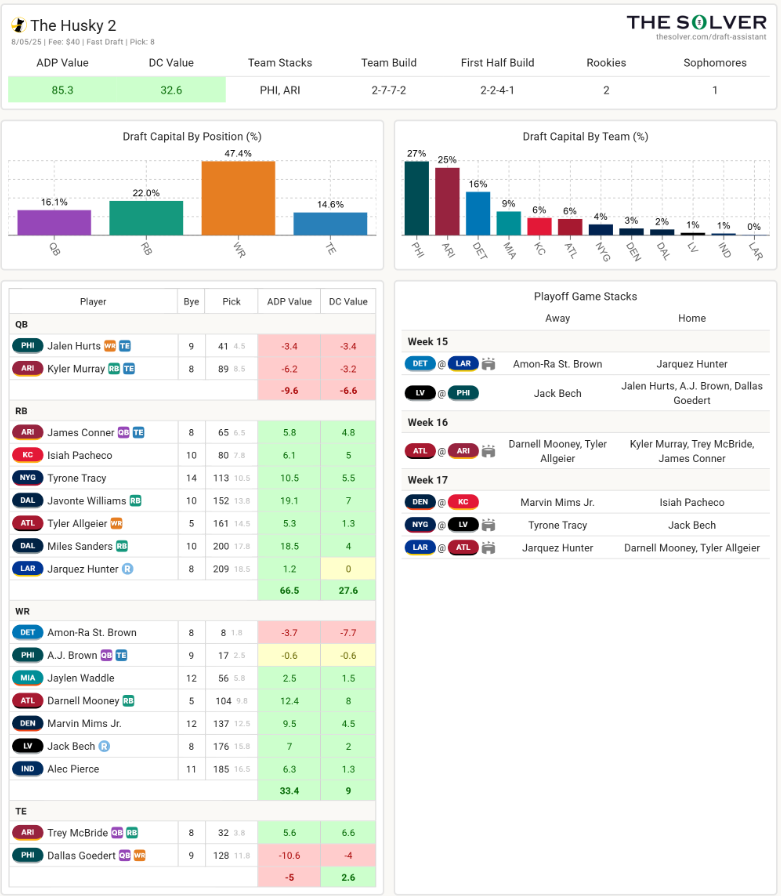The width and height of the screenshot is (781, 896).
Task: Click the purple QB bar in the position chart
Action: point(54,222)
